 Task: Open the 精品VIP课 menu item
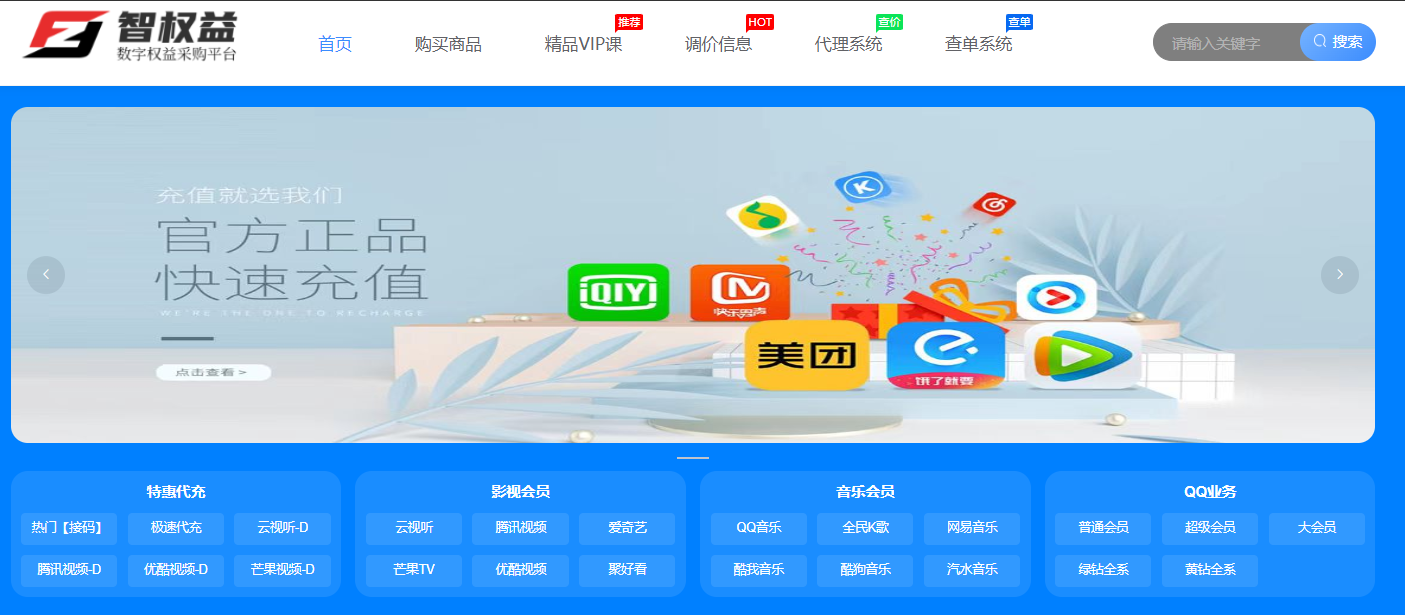(583, 44)
